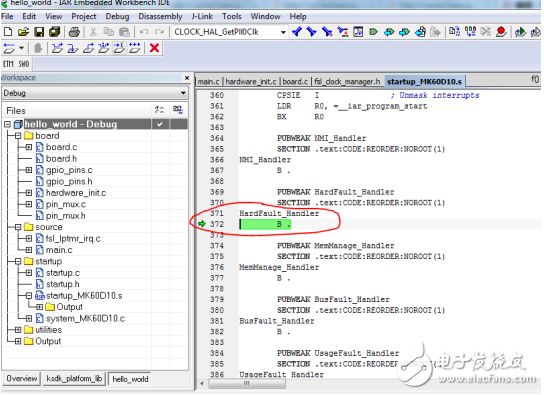544x395 pixels.
Task: Open the J-Link menu
Action: (x=202, y=16)
